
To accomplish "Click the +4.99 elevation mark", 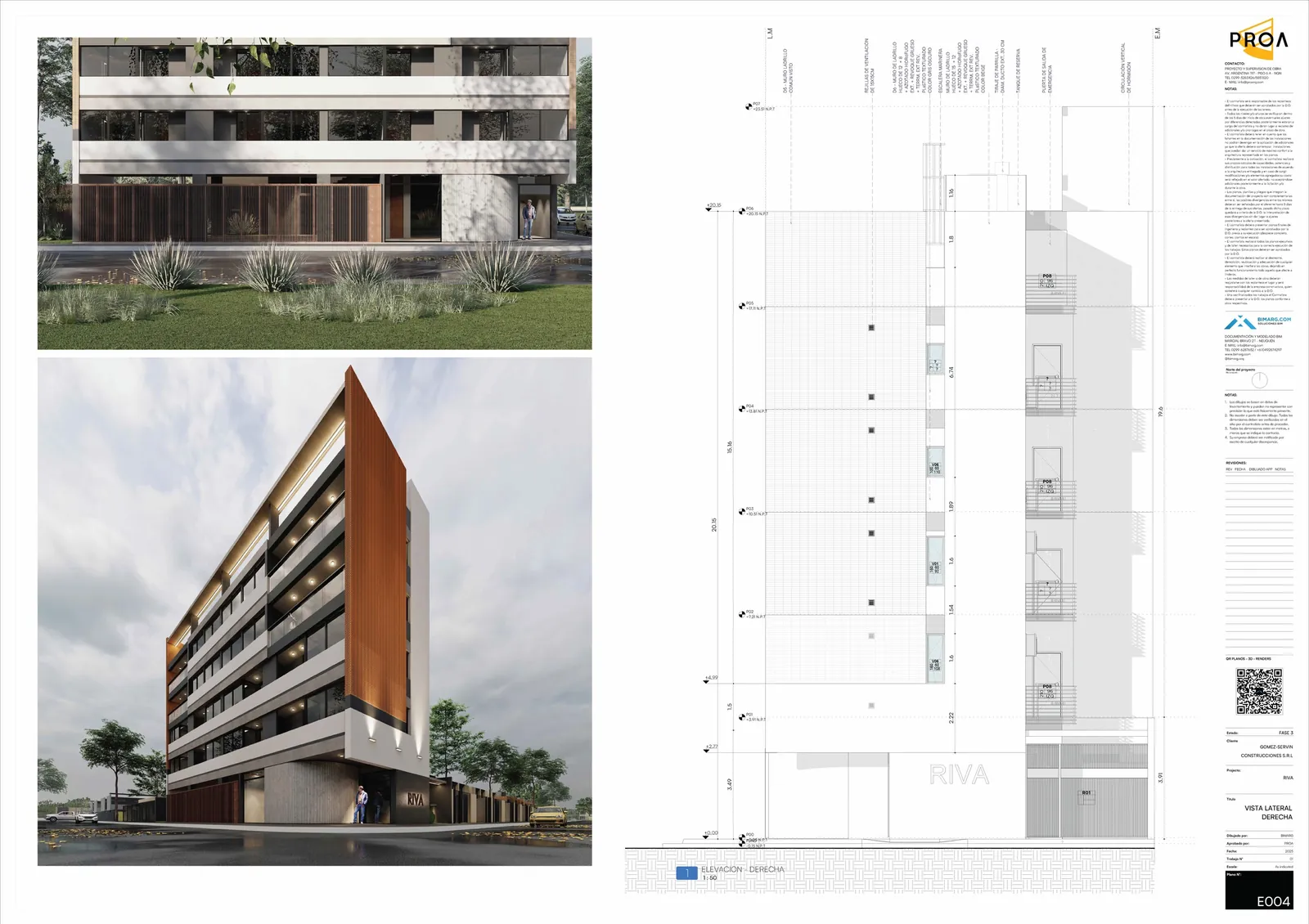I will tap(709, 678).
